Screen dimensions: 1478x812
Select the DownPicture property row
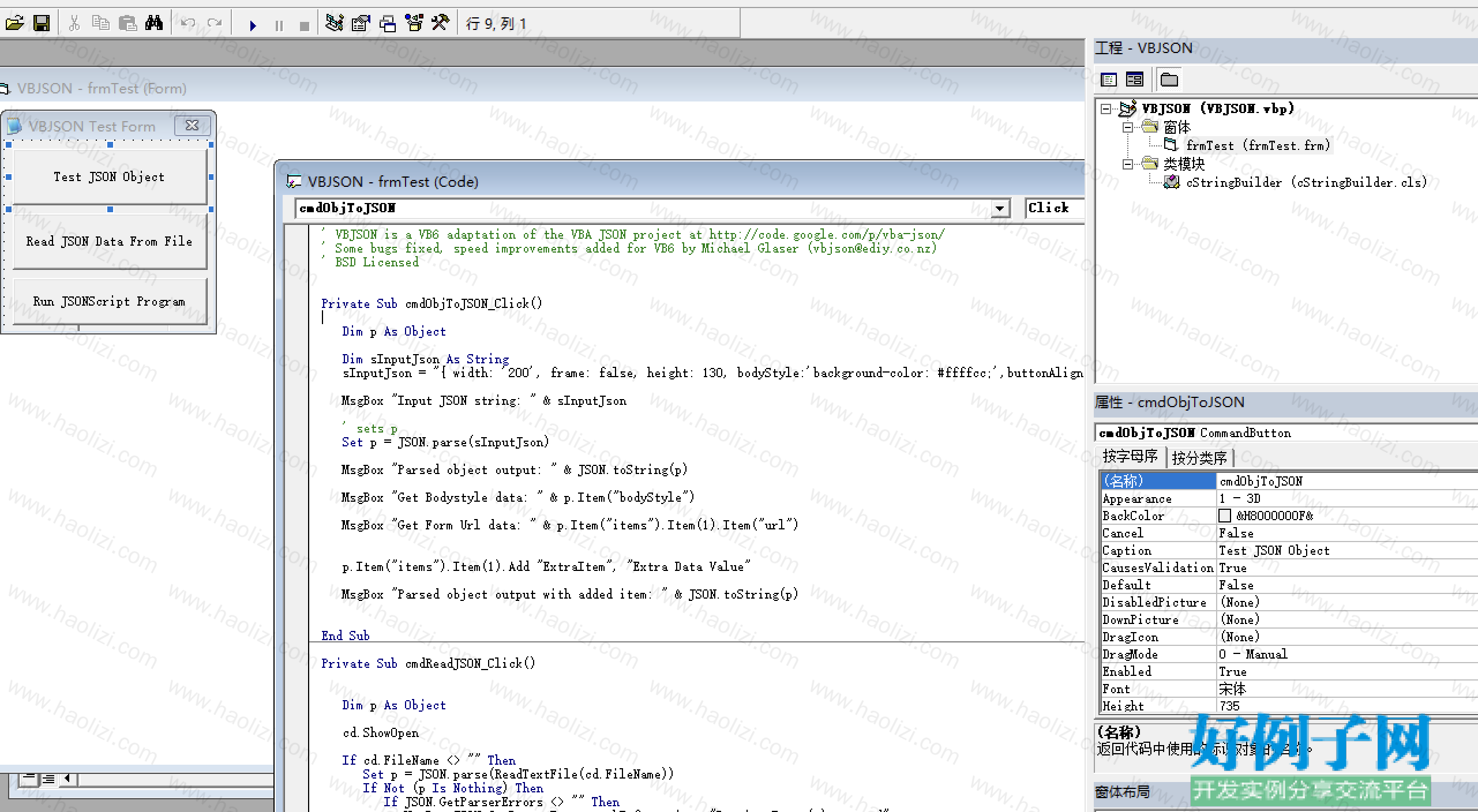click(1288, 619)
